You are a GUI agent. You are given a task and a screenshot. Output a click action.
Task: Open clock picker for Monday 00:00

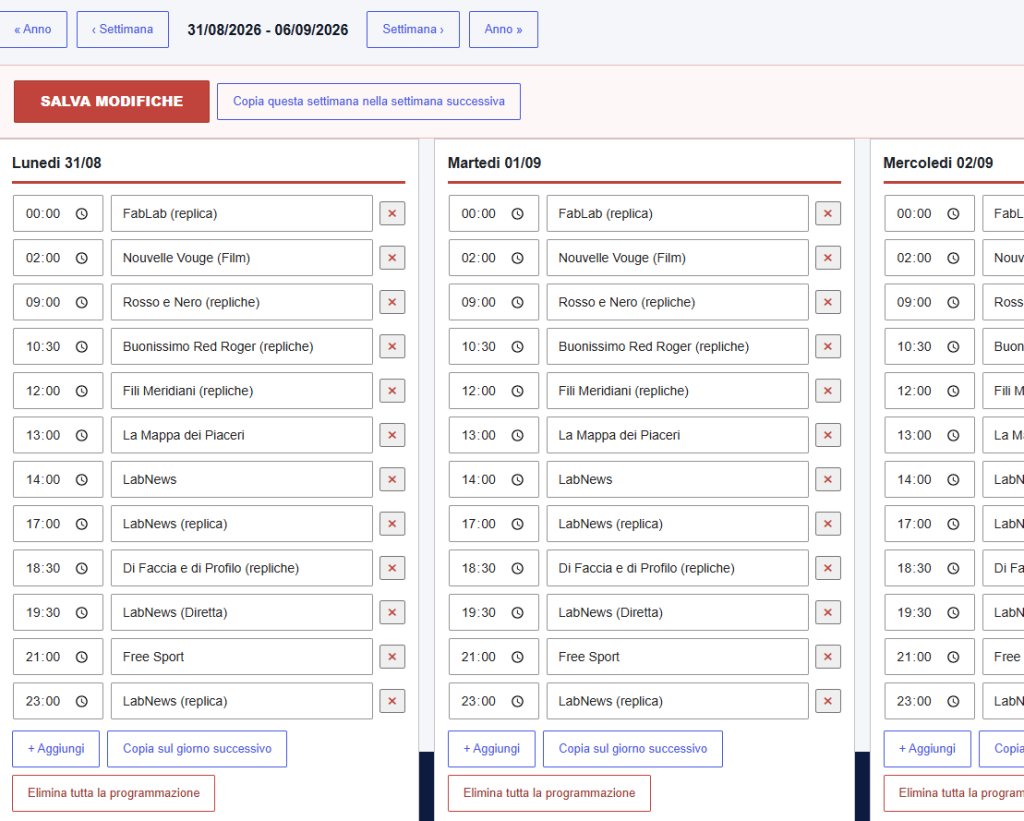point(82,214)
